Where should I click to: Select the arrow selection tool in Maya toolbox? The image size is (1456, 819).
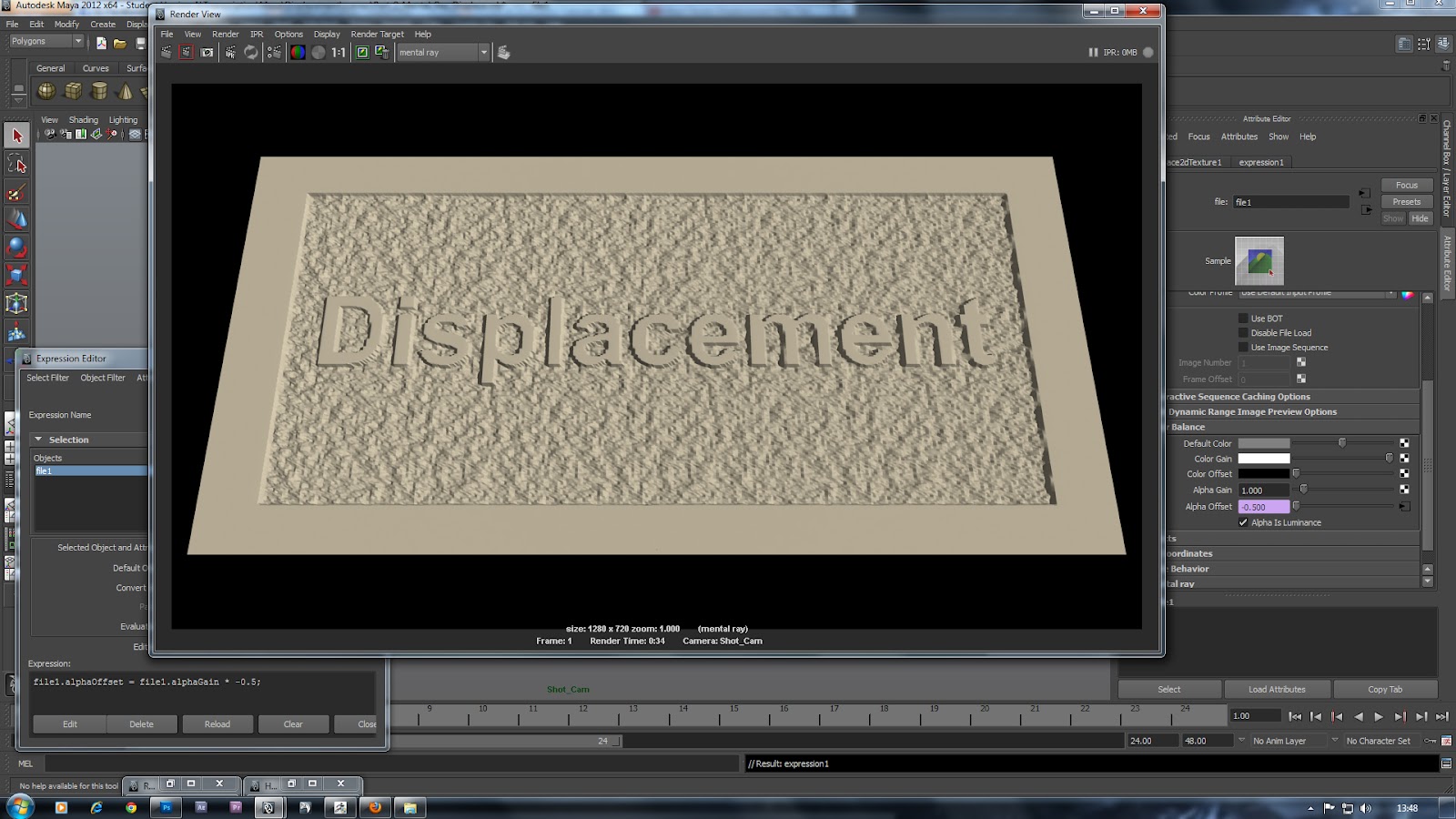16,135
